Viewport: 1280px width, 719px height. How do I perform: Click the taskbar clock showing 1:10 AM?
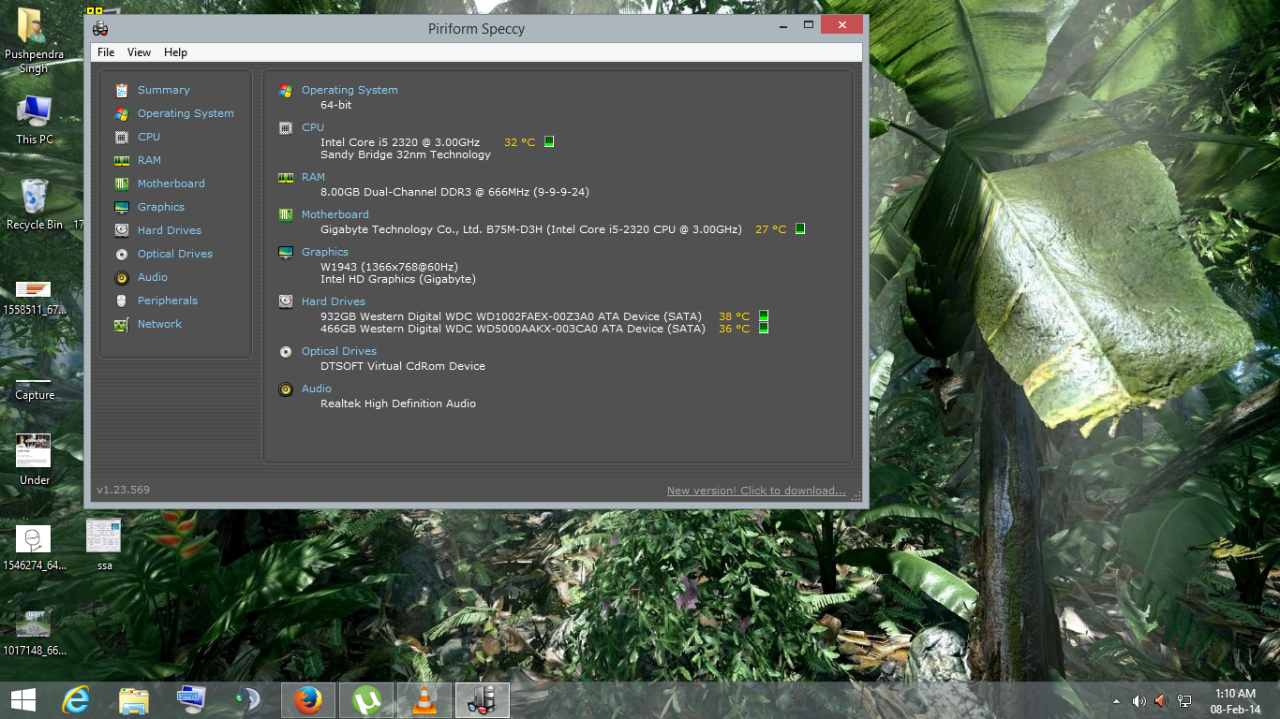(x=1235, y=700)
